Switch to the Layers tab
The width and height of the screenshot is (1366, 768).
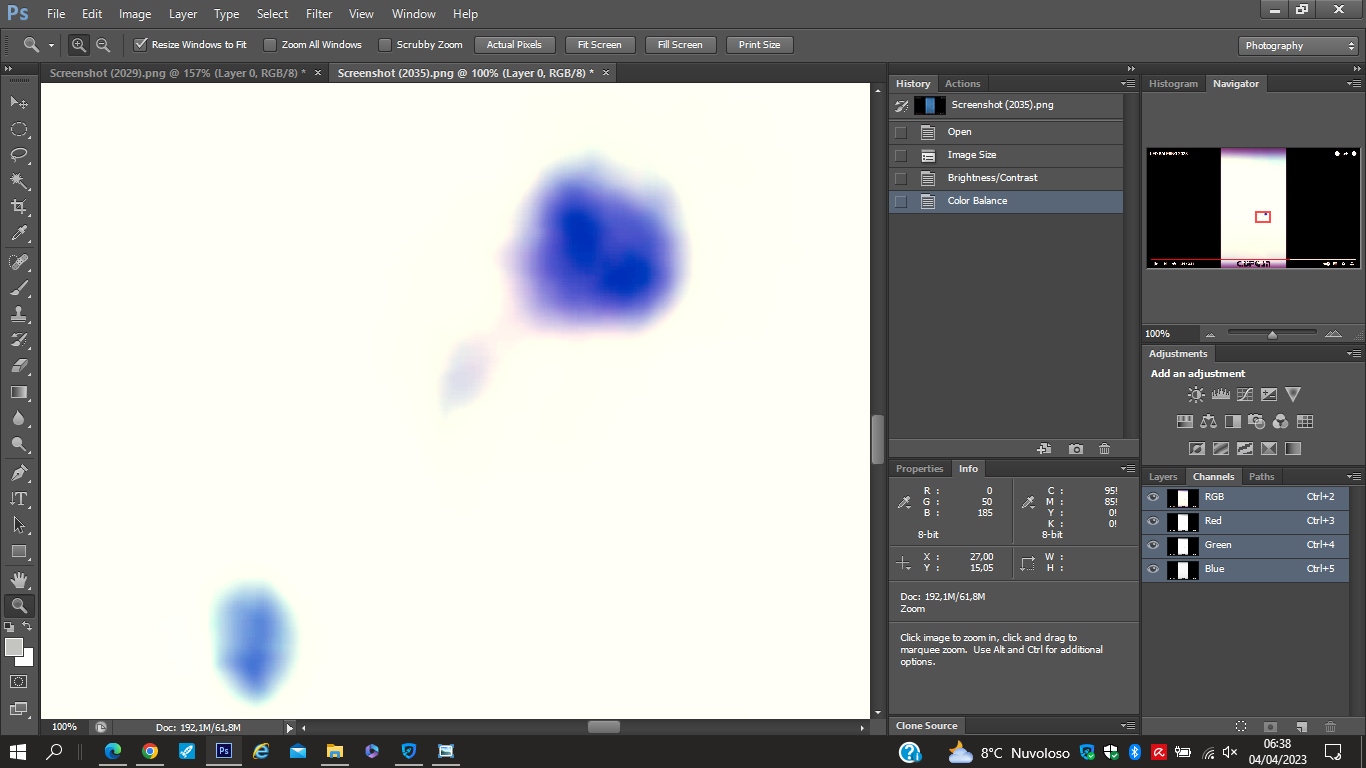point(1163,477)
